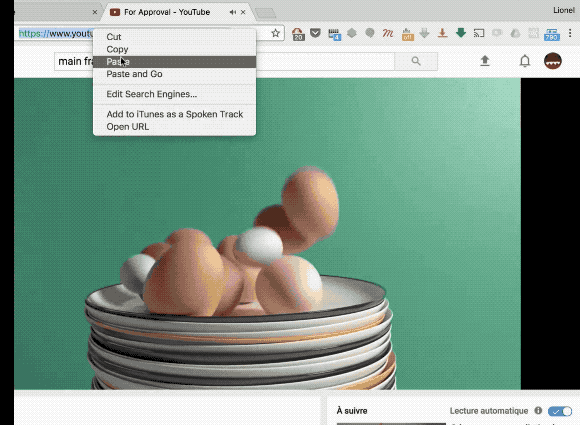
Task: Click the YouTube search magnifier button
Action: coord(416,61)
